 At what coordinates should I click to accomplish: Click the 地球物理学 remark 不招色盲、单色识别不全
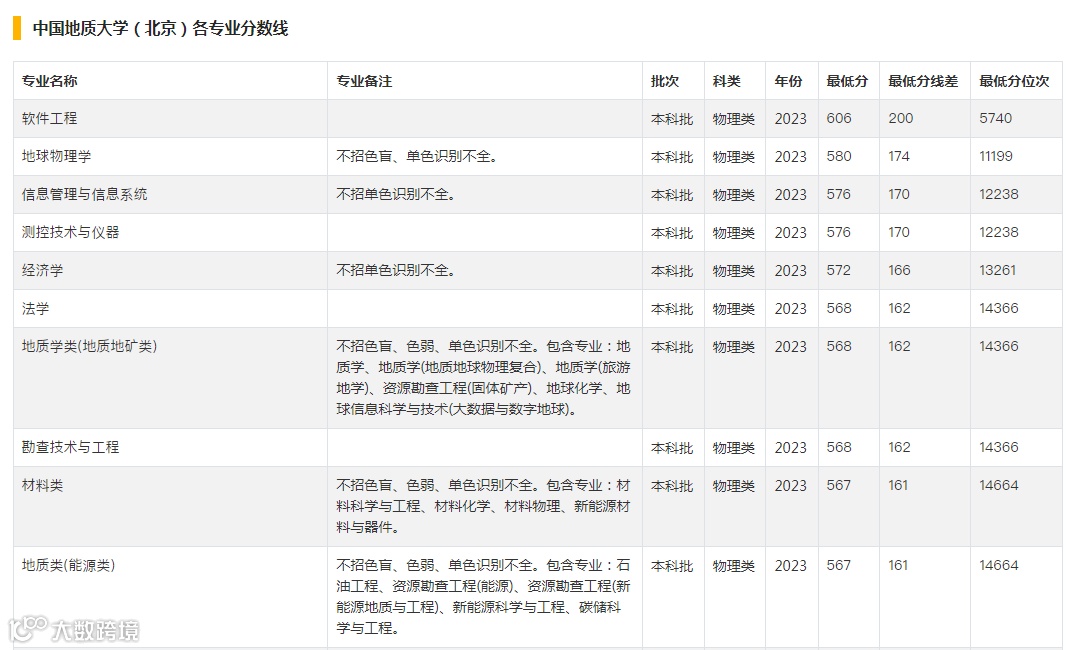[418, 156]
